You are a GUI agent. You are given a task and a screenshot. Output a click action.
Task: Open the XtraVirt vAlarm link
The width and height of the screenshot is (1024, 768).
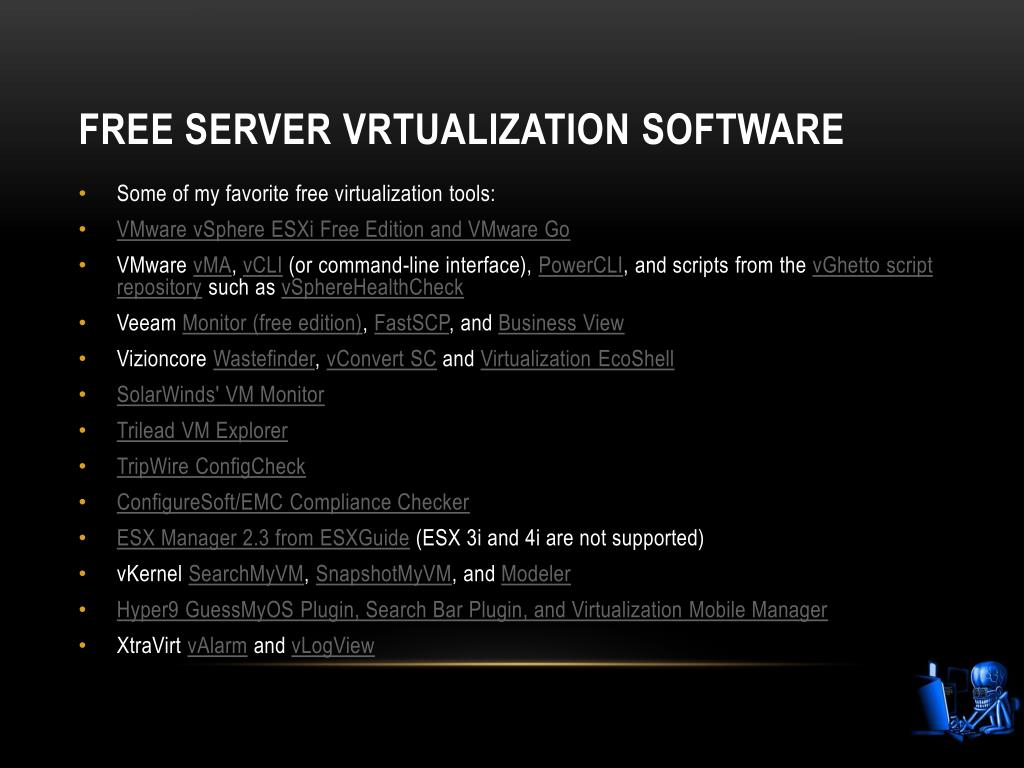click(217, 647)
